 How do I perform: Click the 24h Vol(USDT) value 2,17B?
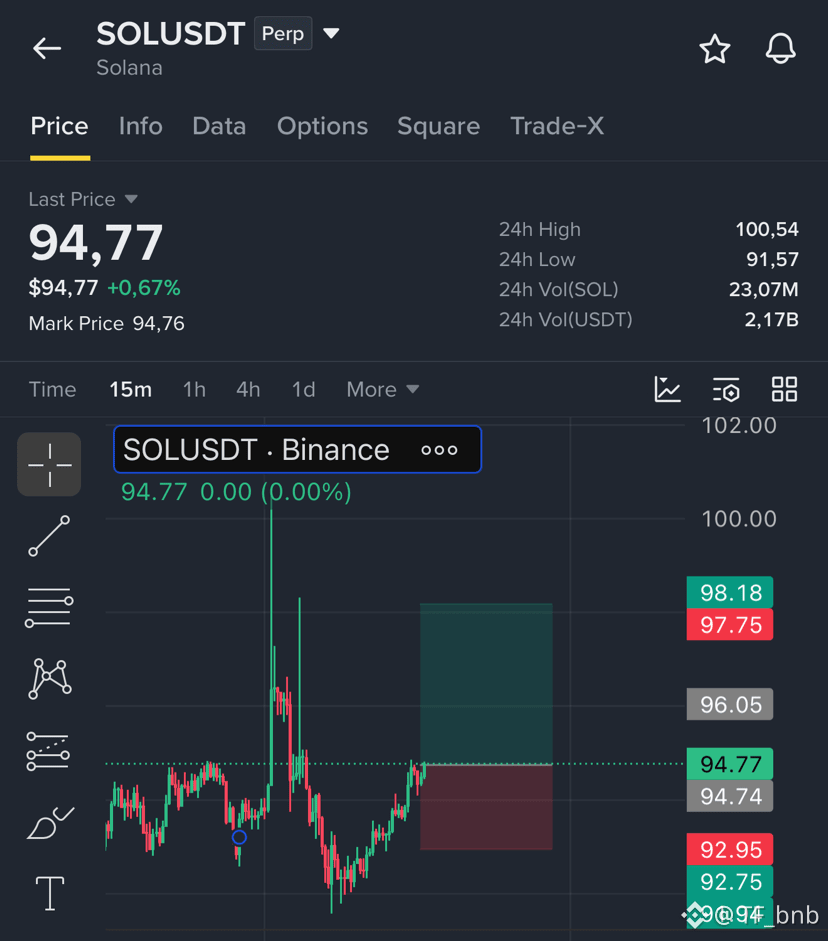(x=772, y=319)
